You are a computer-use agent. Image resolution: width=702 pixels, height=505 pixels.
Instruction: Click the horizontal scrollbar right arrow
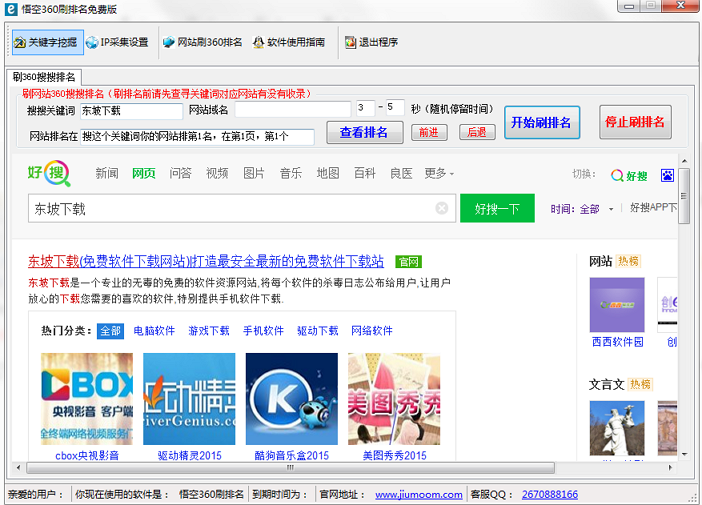tap(670, 467)
